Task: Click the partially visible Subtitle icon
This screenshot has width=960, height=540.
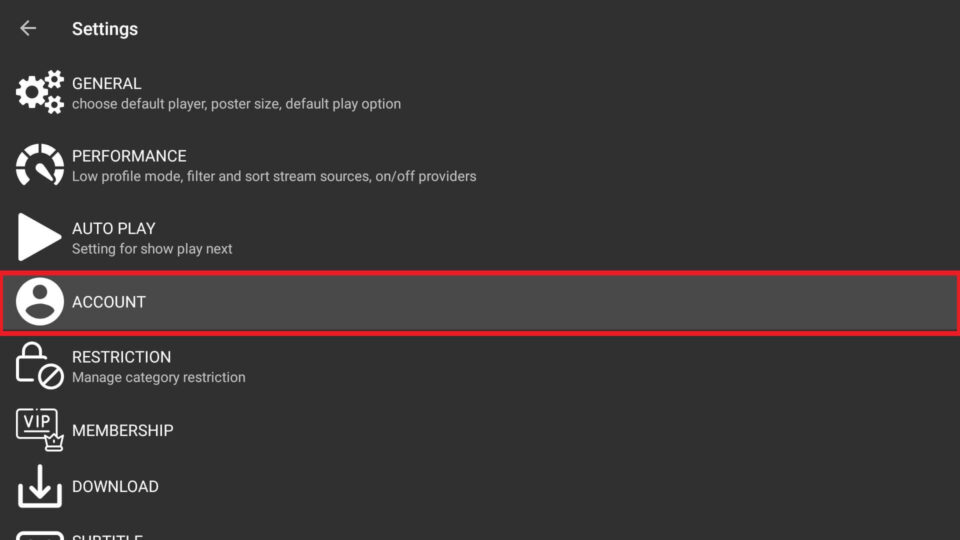Action: click(40, 535)
